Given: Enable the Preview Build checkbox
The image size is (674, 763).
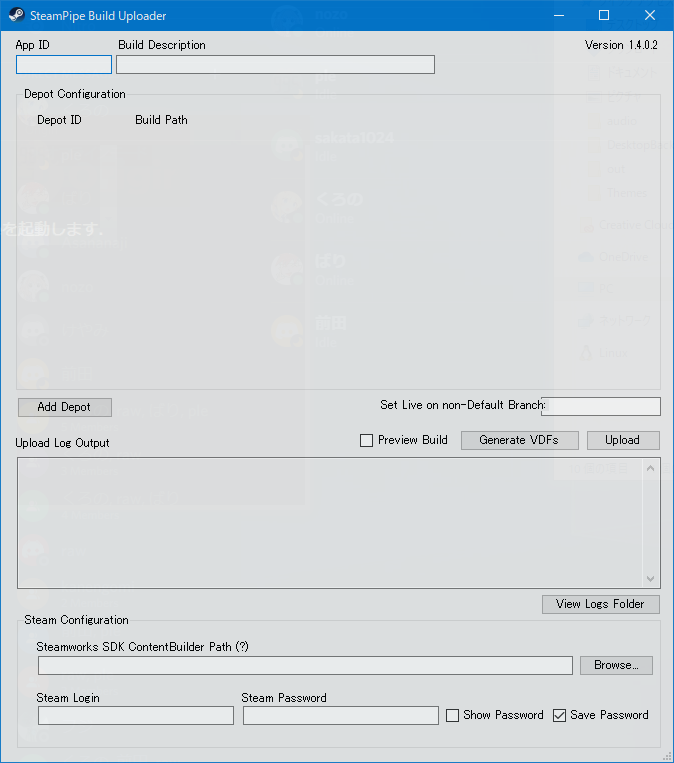Looking at the screenshot, I should point(366,440).
